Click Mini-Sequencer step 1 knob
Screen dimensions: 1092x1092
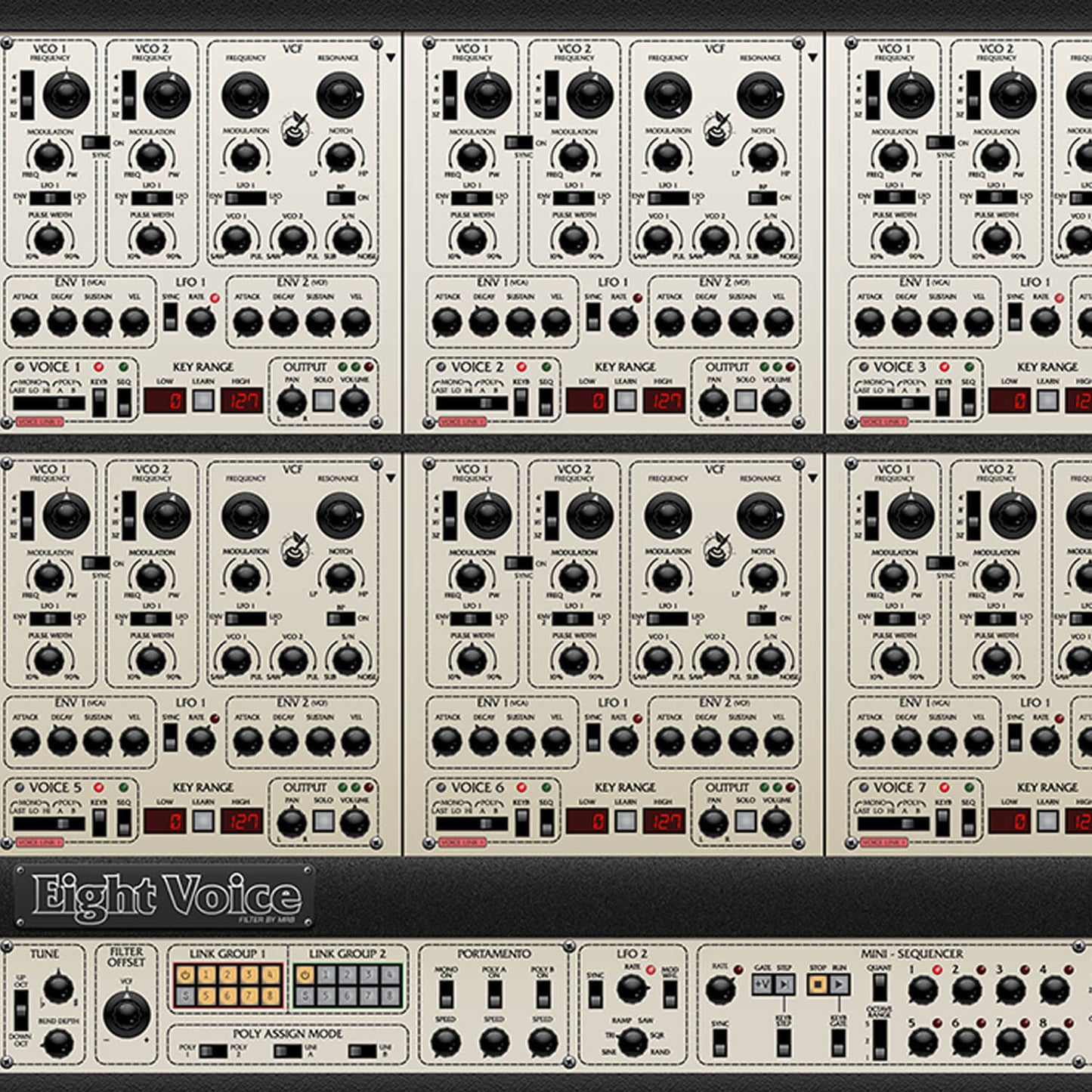(x=923, y=990)
